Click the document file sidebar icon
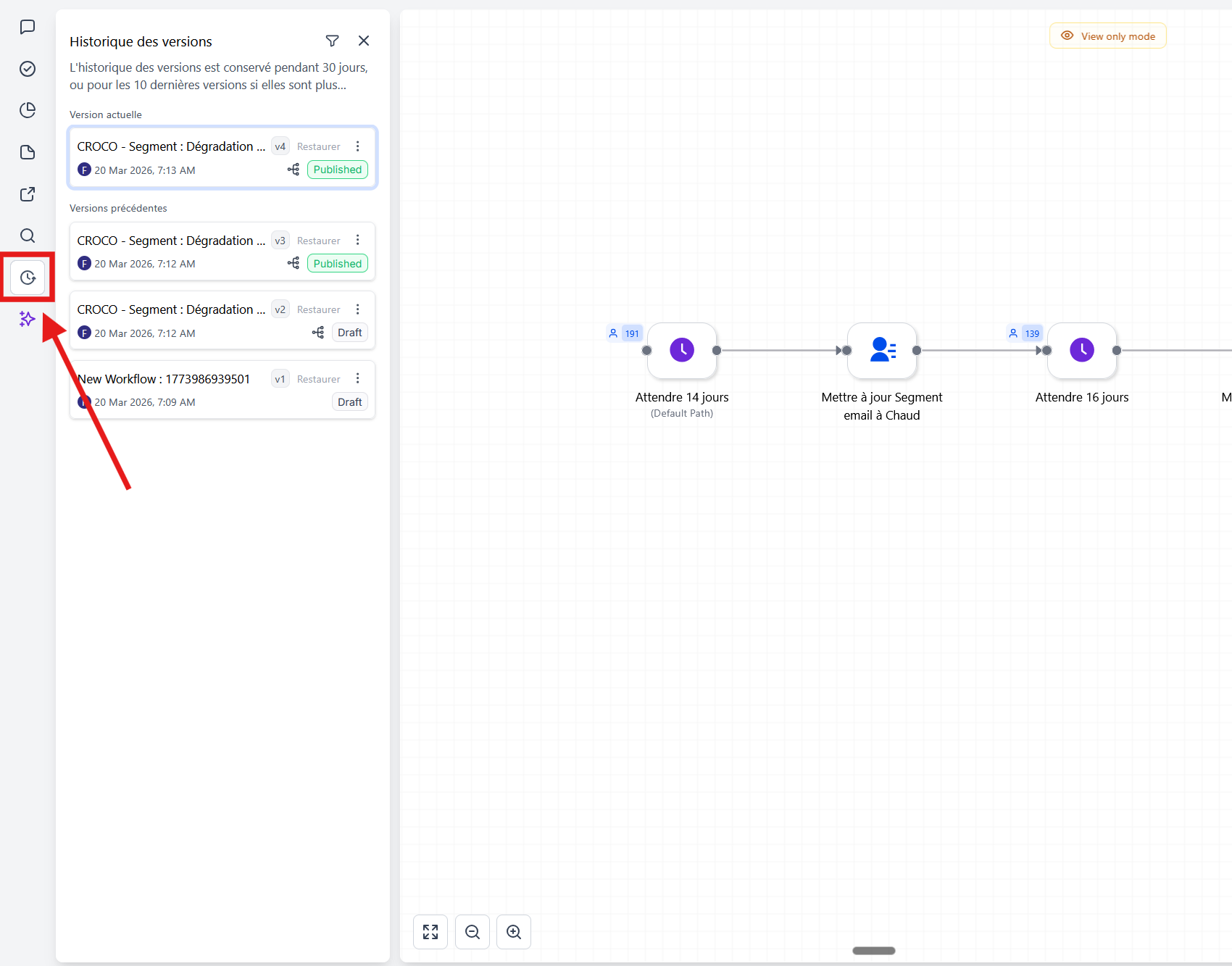This screenshot has height=966, width=1232. pos(28,152)
